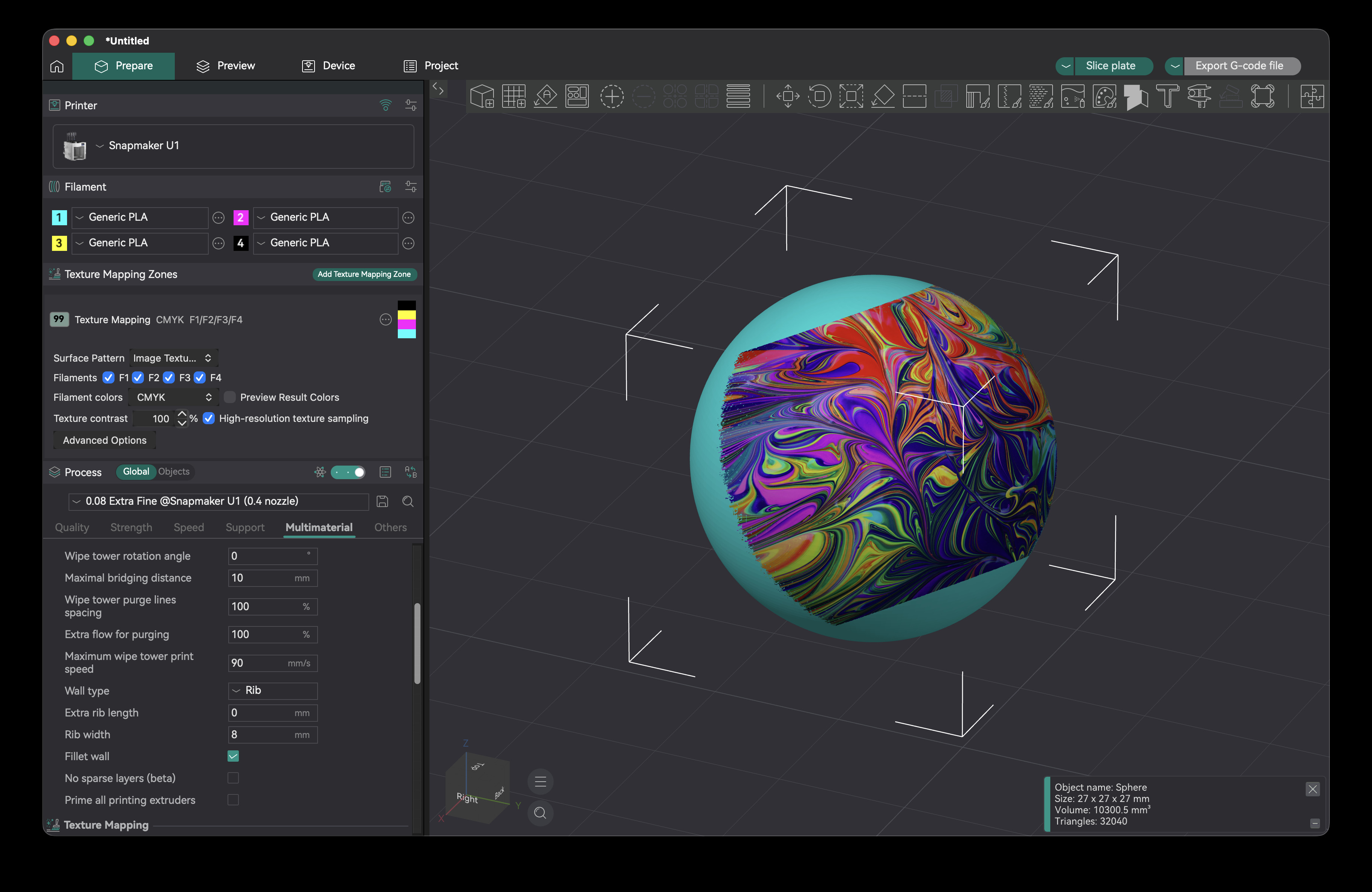Disable High-resolution texture sampling

[x=209, y=419]
